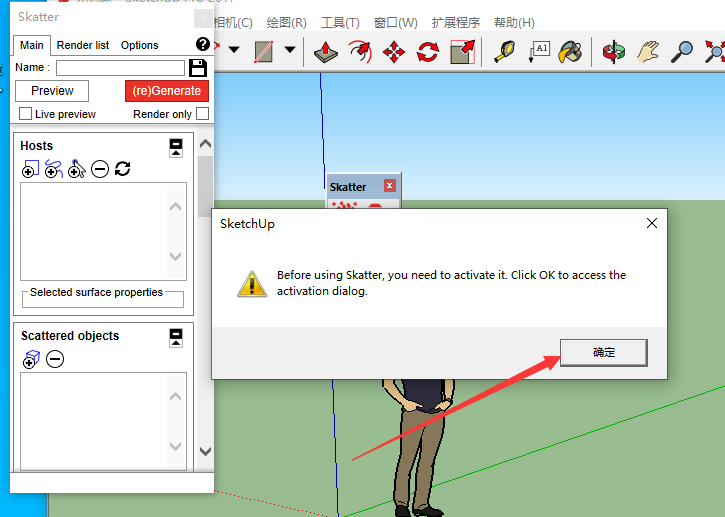Pick host with cursor icon

pyautogui.click(x=76, y=169)
